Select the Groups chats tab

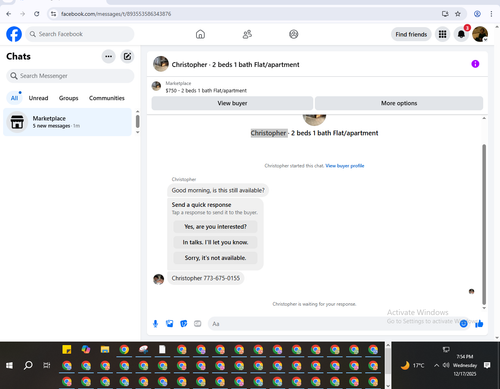[68, 98]
